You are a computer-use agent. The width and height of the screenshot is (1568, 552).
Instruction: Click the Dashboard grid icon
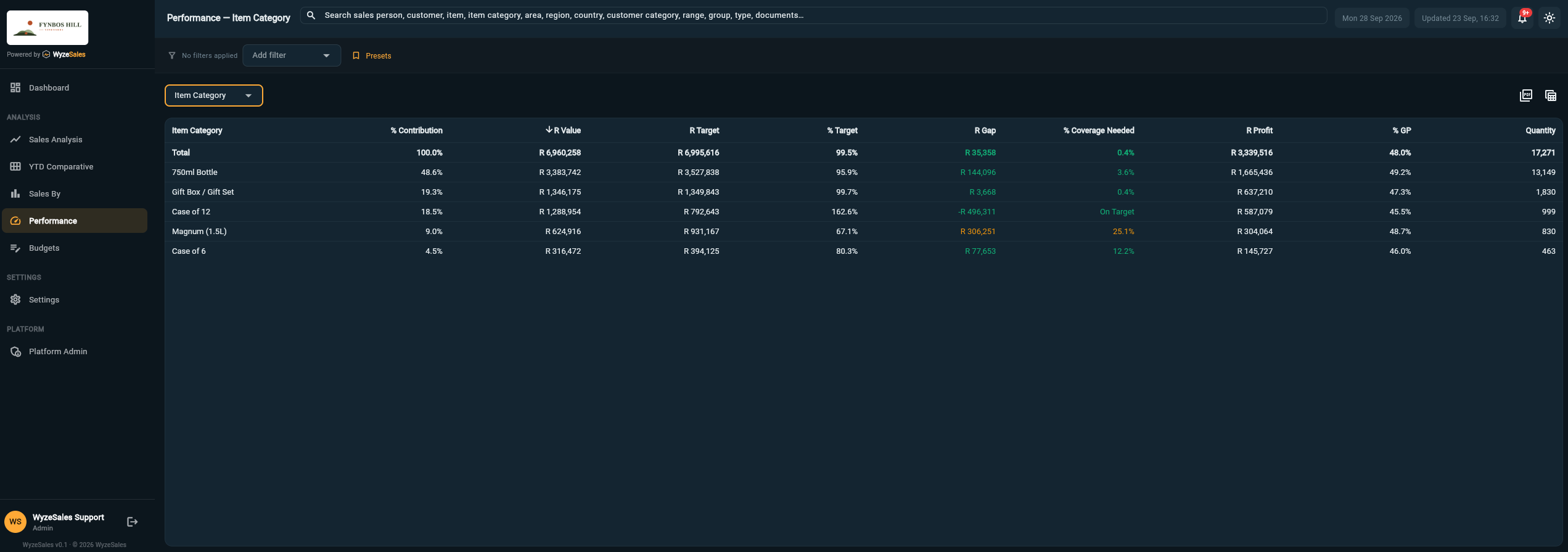tap(15, 87)
